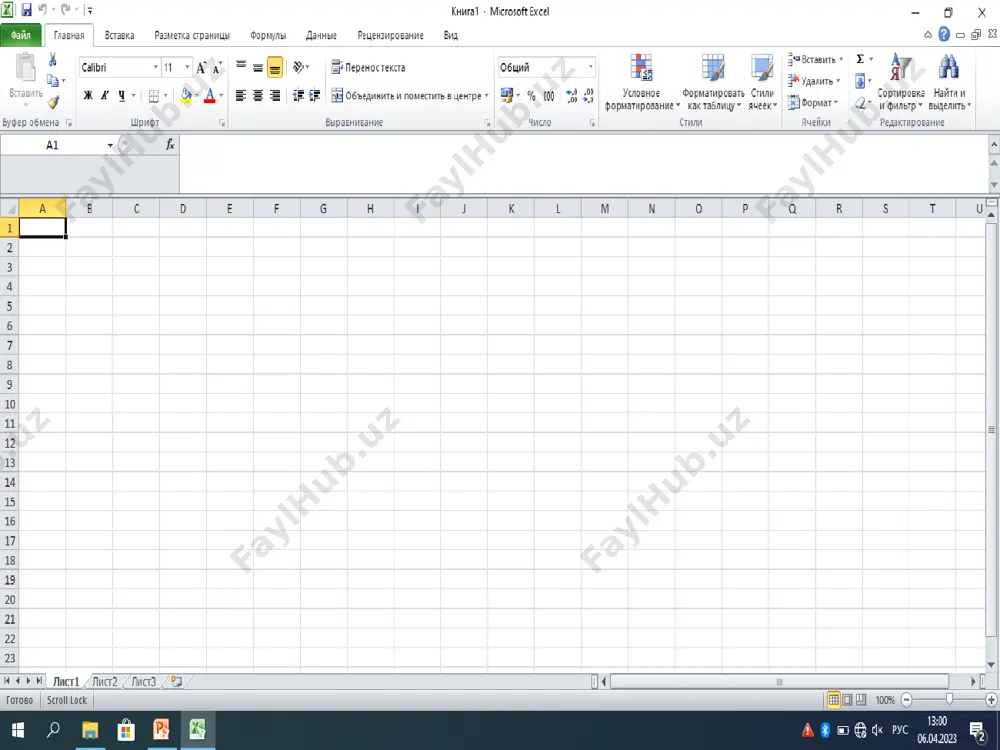Screen dimensions: 1000x750
Task: Open the Формат cells dropdown
Action: pyautogui.click(x=812, y=103)
